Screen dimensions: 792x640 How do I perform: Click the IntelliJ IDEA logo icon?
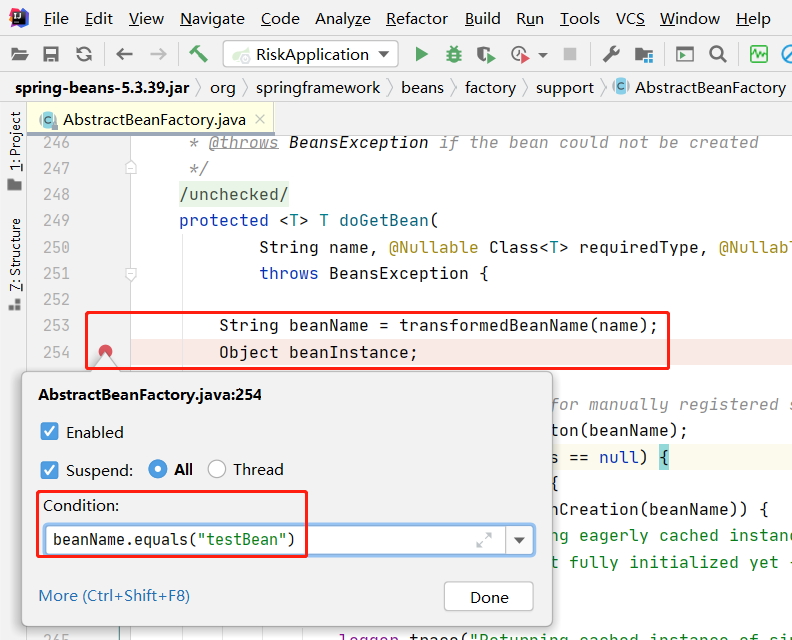(19, 18)
